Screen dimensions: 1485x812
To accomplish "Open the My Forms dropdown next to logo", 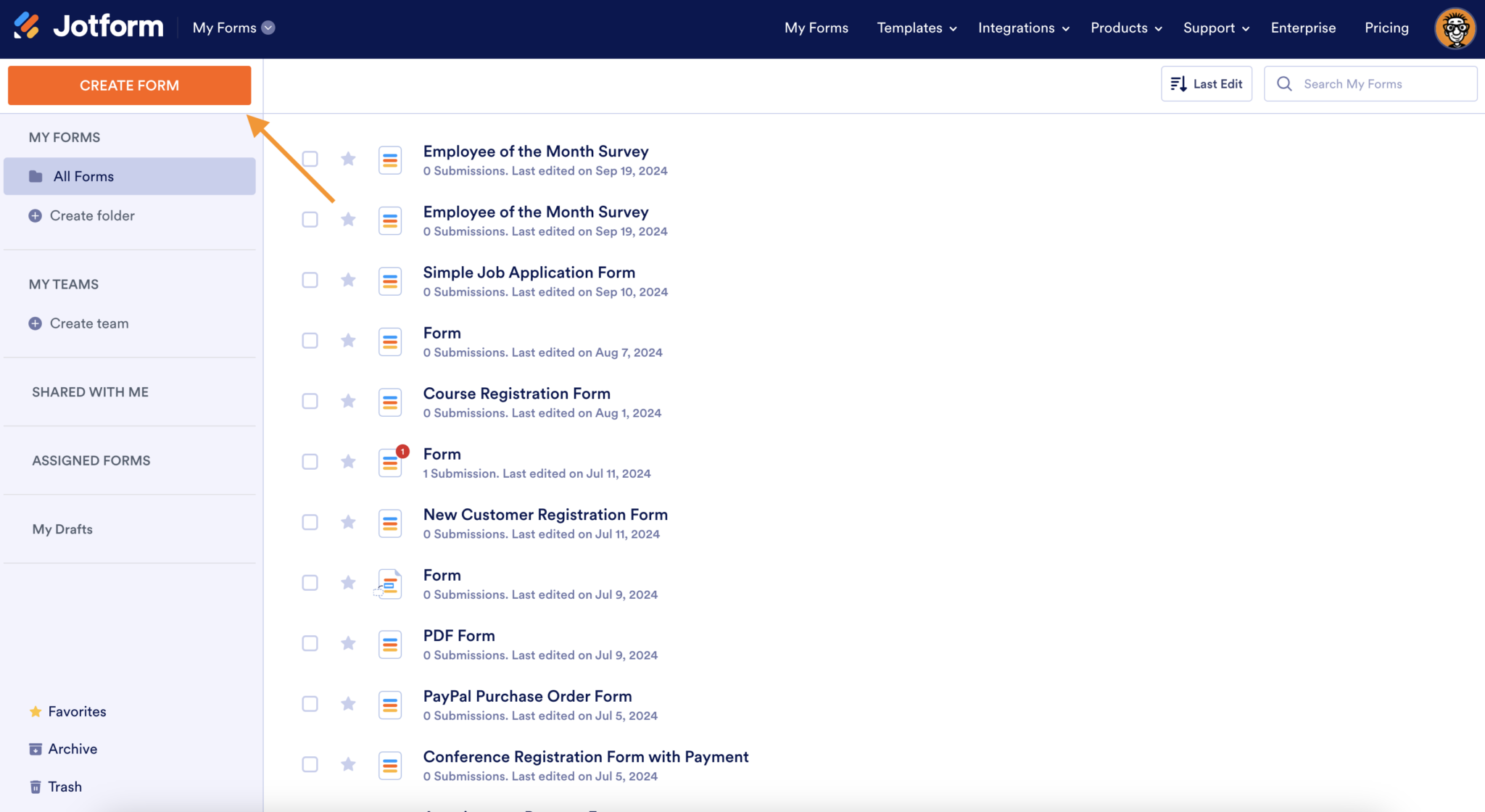I will click(x=232, y=28).
